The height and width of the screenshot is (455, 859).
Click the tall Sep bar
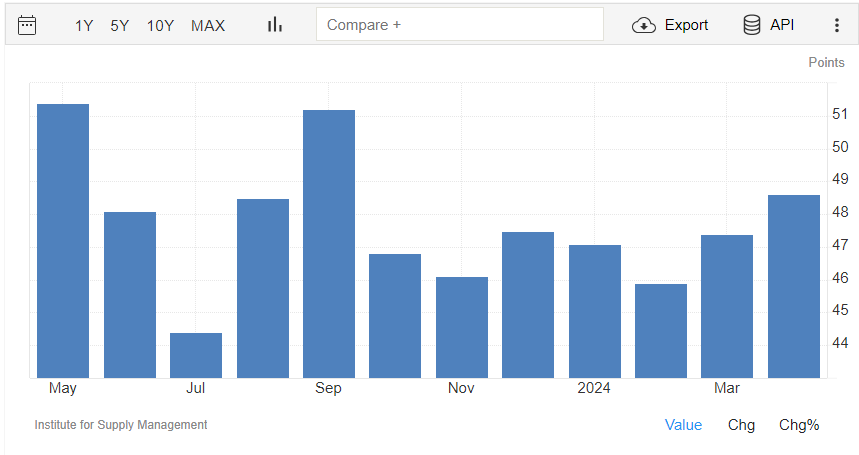[329, 243]
